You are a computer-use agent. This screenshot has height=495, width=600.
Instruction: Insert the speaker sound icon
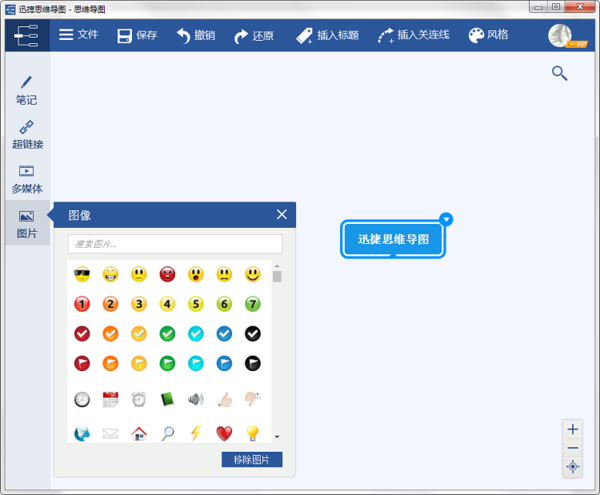tap(196, 399)
